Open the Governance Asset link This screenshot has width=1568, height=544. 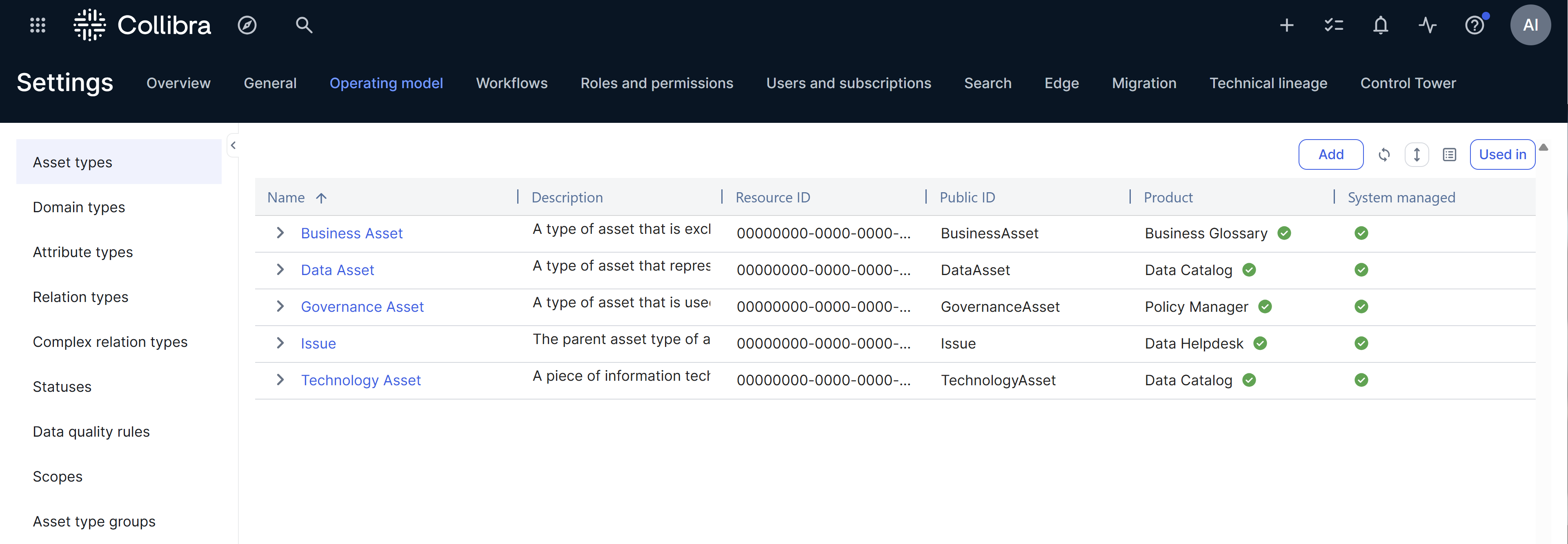pyautogui.click(x=362, y=306)
